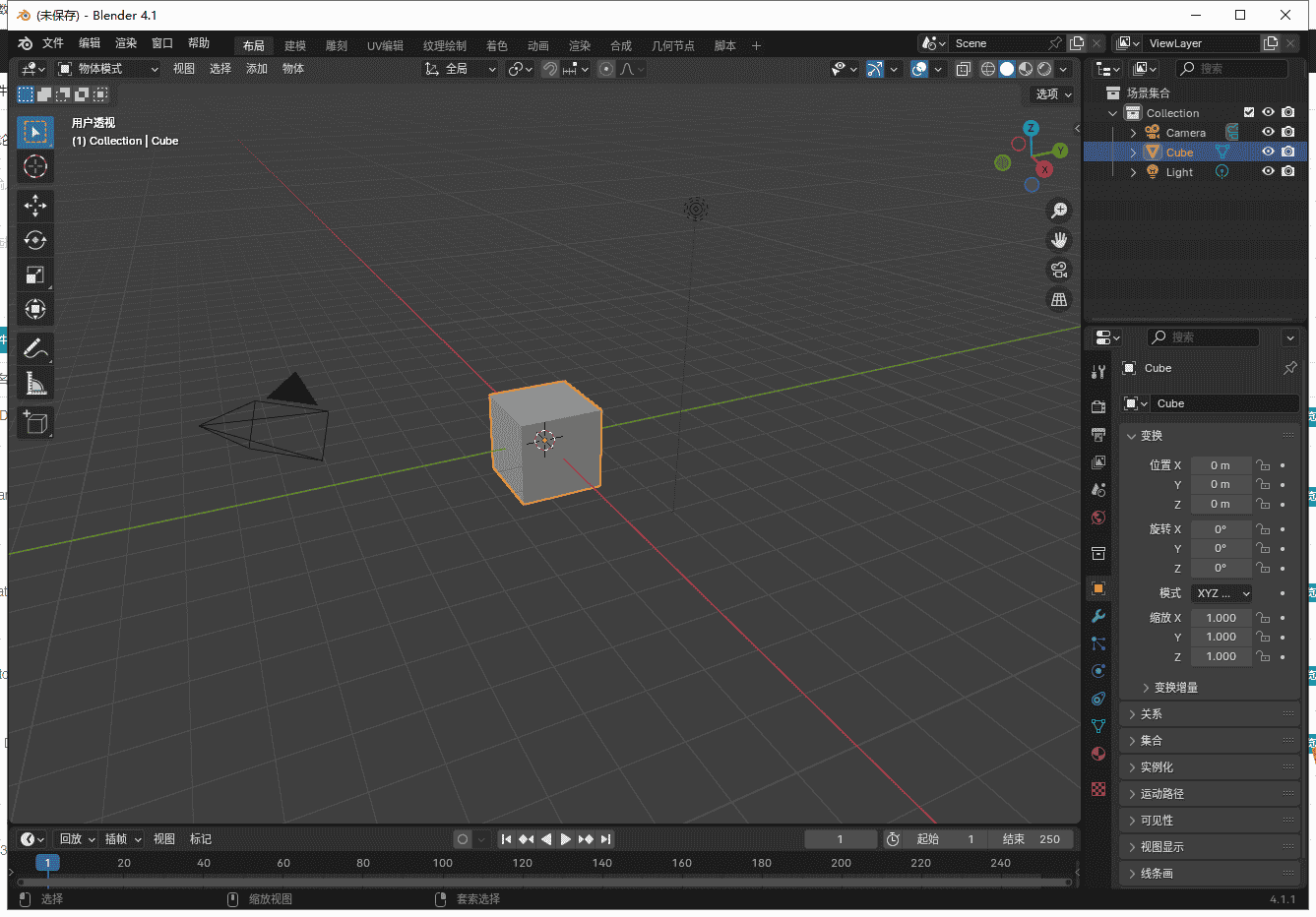Click the Options button in viewport
Image resolution: width=1316 pixels, height=917 pixels.
point(1053,94)
